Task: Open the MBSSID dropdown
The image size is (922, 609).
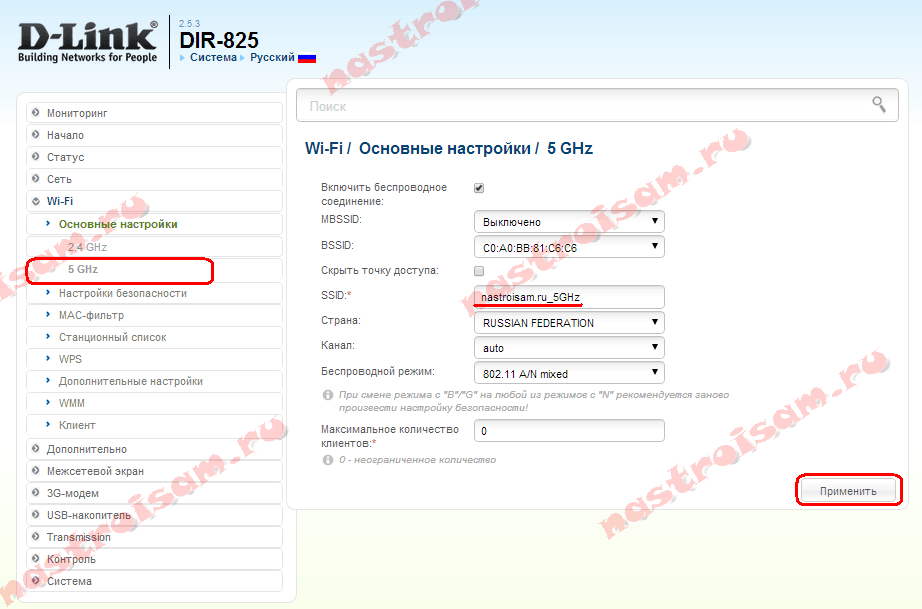Action: (x=568, y=222)
